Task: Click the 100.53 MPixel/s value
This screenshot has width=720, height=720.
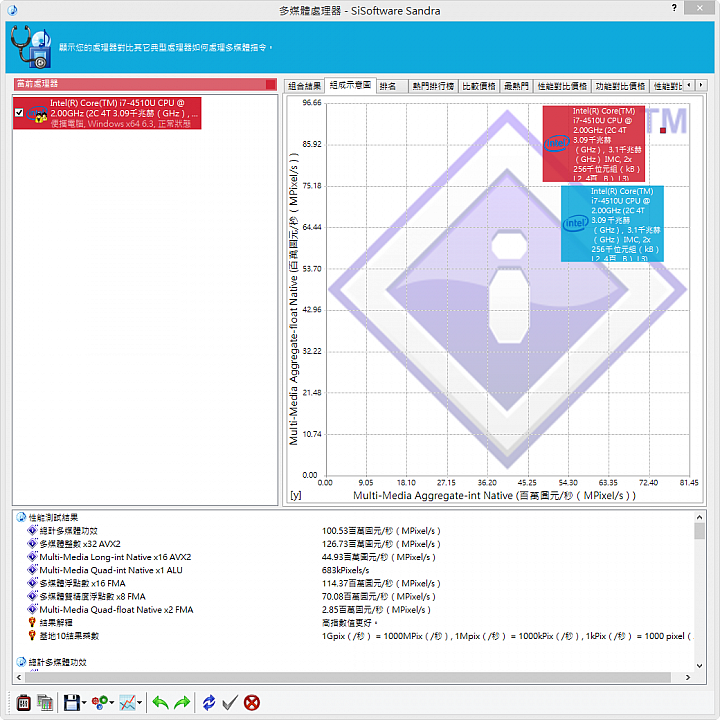Action: 381,531
